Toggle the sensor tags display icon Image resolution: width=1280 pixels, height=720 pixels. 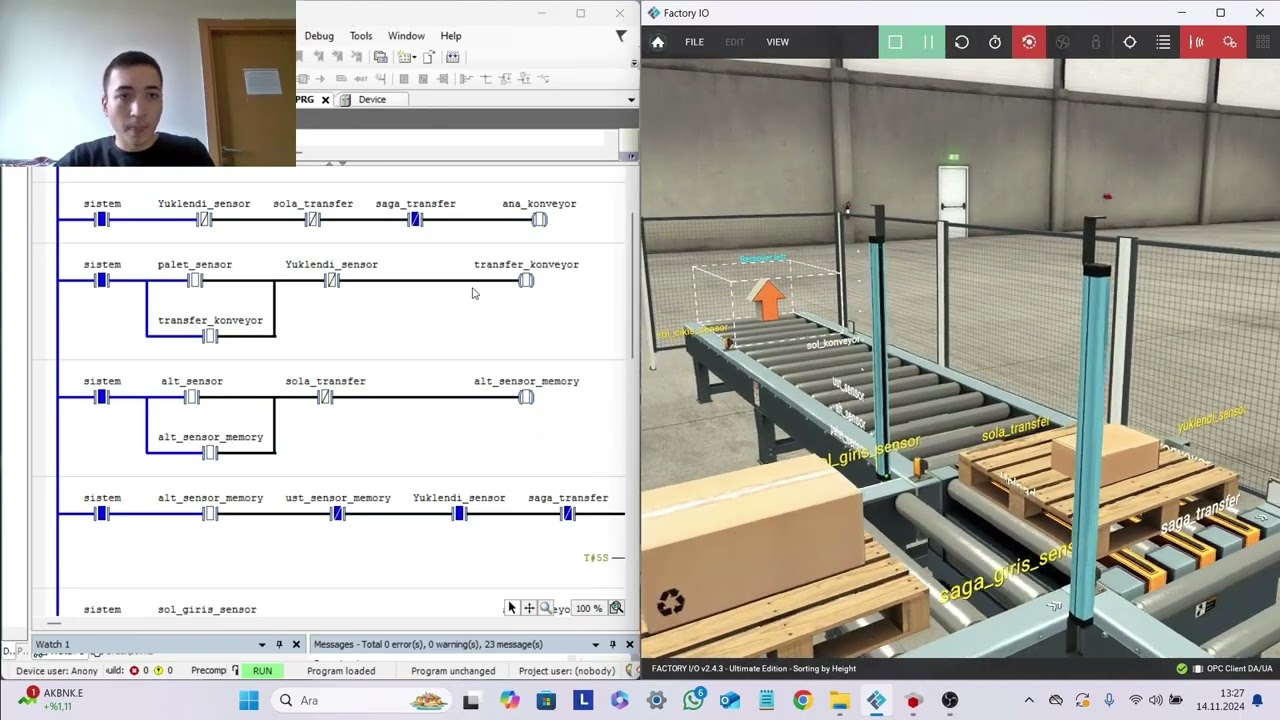point(1197,42)
